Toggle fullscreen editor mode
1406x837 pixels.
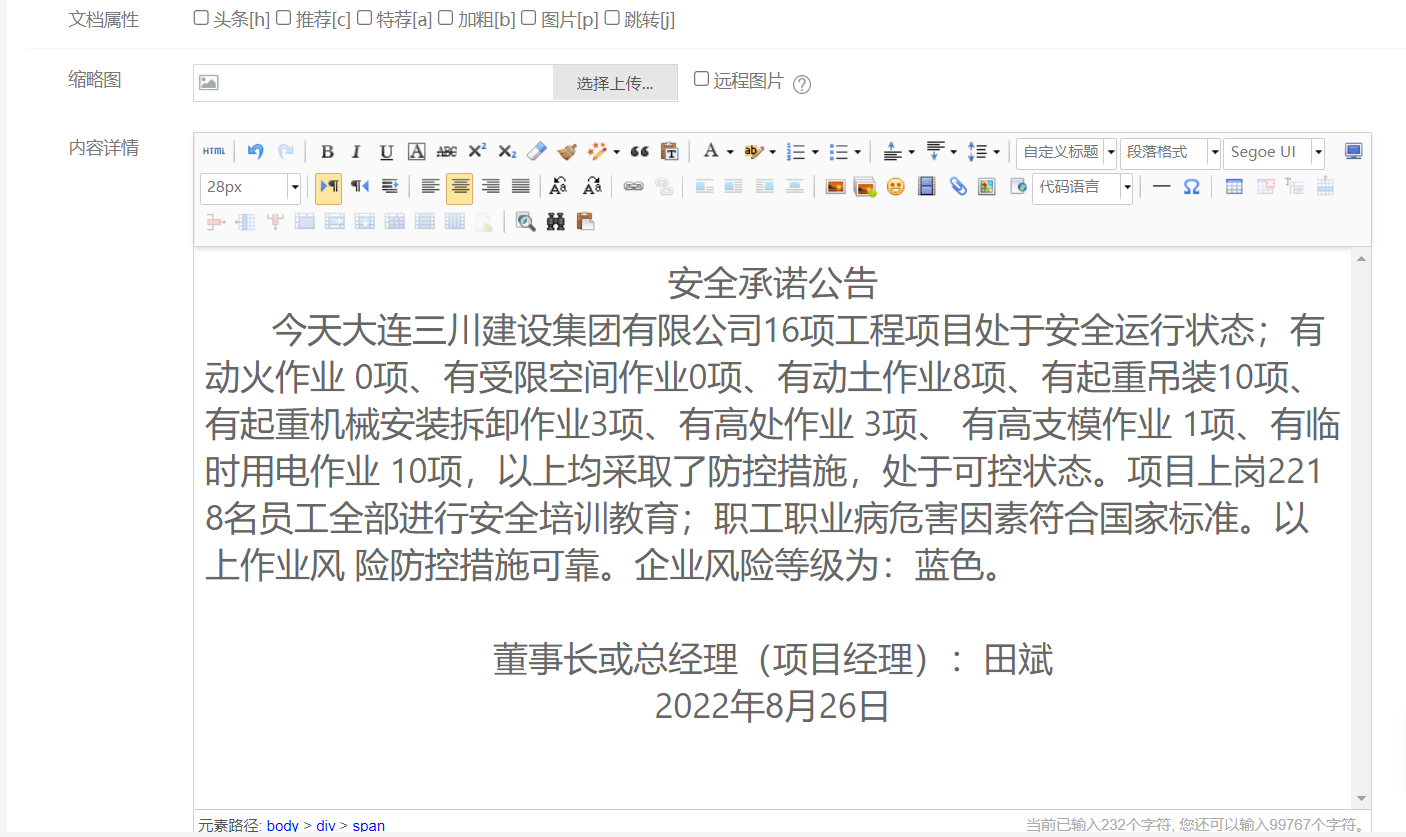pyautogui.click(x=1353, y=152)
